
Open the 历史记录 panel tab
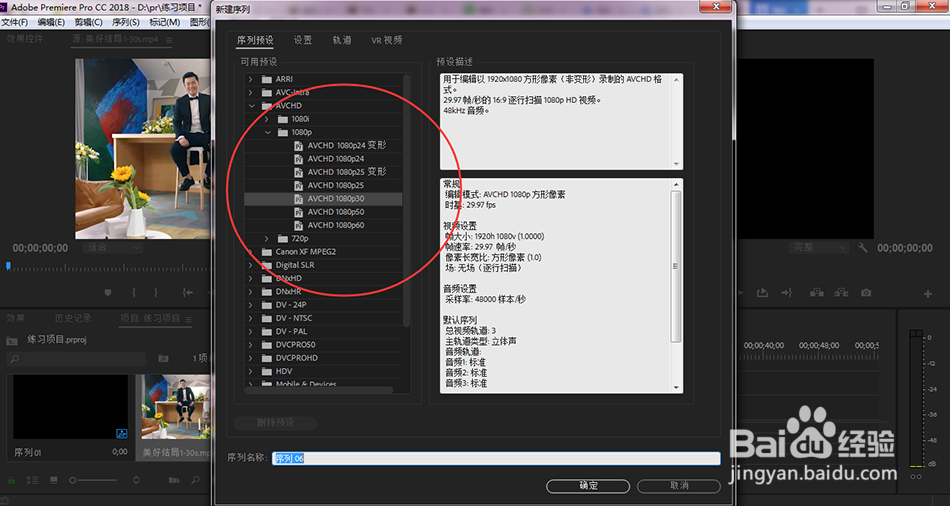[x=73, y=318]
